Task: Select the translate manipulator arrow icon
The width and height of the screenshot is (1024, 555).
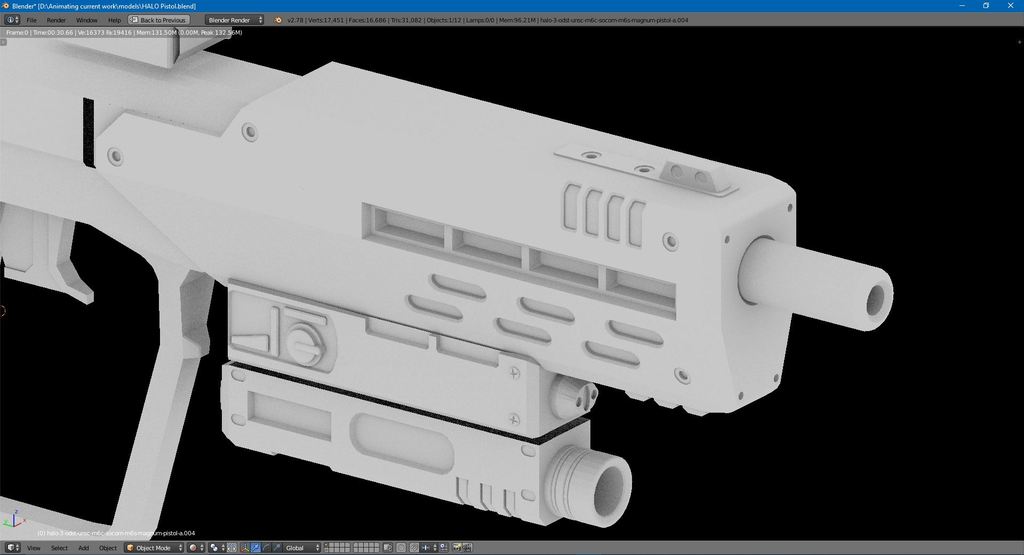Action: pyautogui.click(x=255, y=548)
